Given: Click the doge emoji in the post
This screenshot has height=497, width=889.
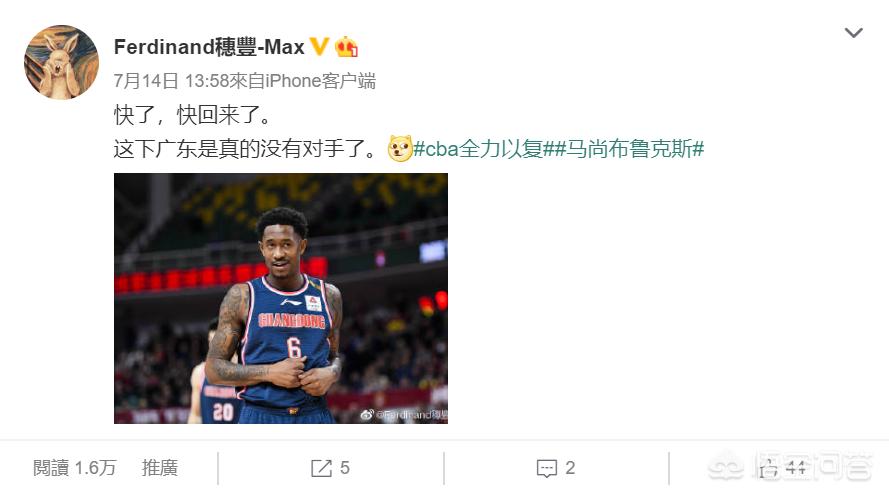Looking at the screenshot, I should pyautogui.click(x=400, y=149).
